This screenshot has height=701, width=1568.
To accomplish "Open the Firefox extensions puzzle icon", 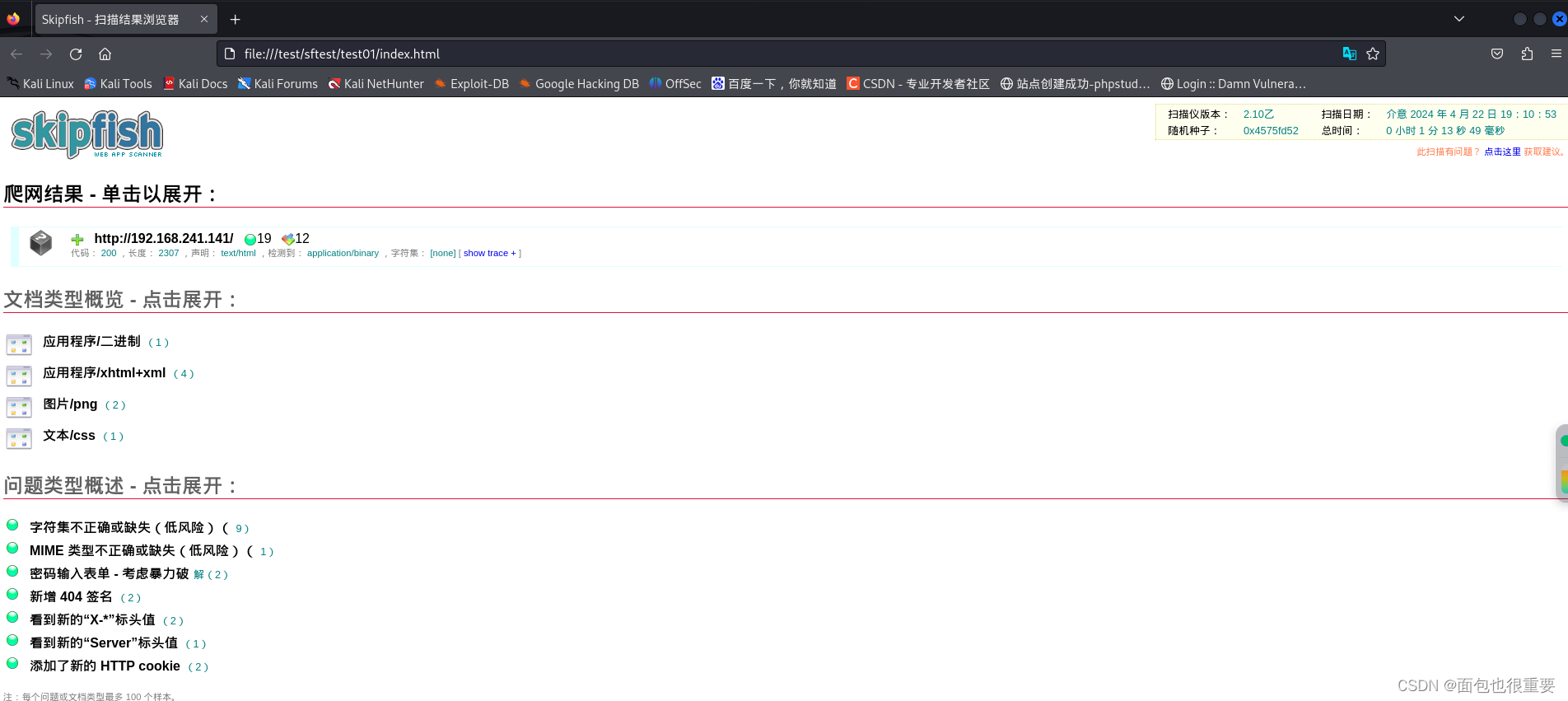I will [x=1527, y=54].
